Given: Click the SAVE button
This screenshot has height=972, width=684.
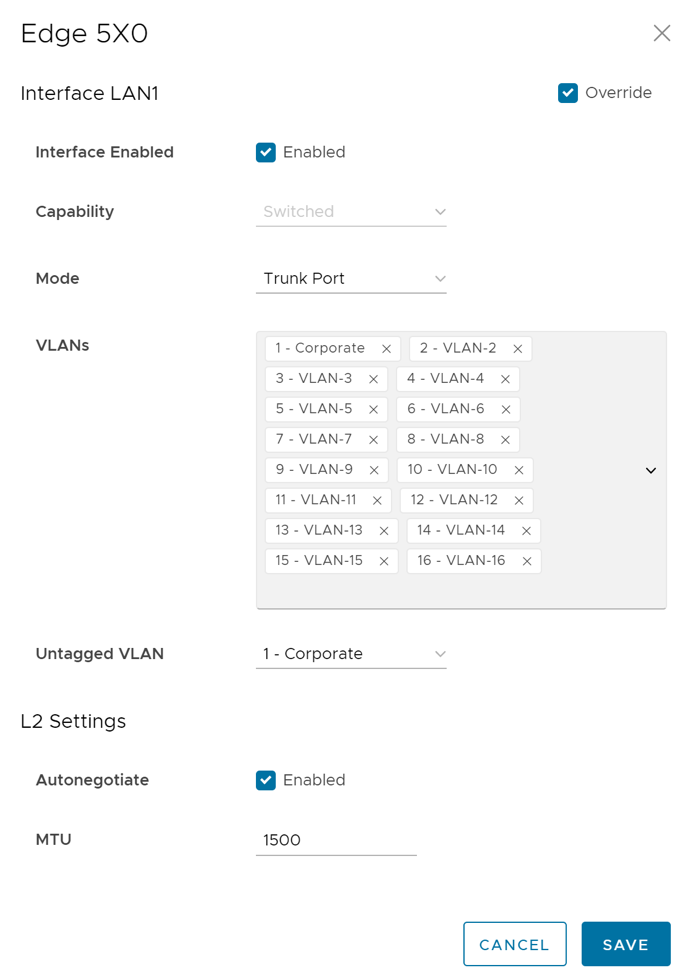Looking at the screenshot, I should 625,944.
